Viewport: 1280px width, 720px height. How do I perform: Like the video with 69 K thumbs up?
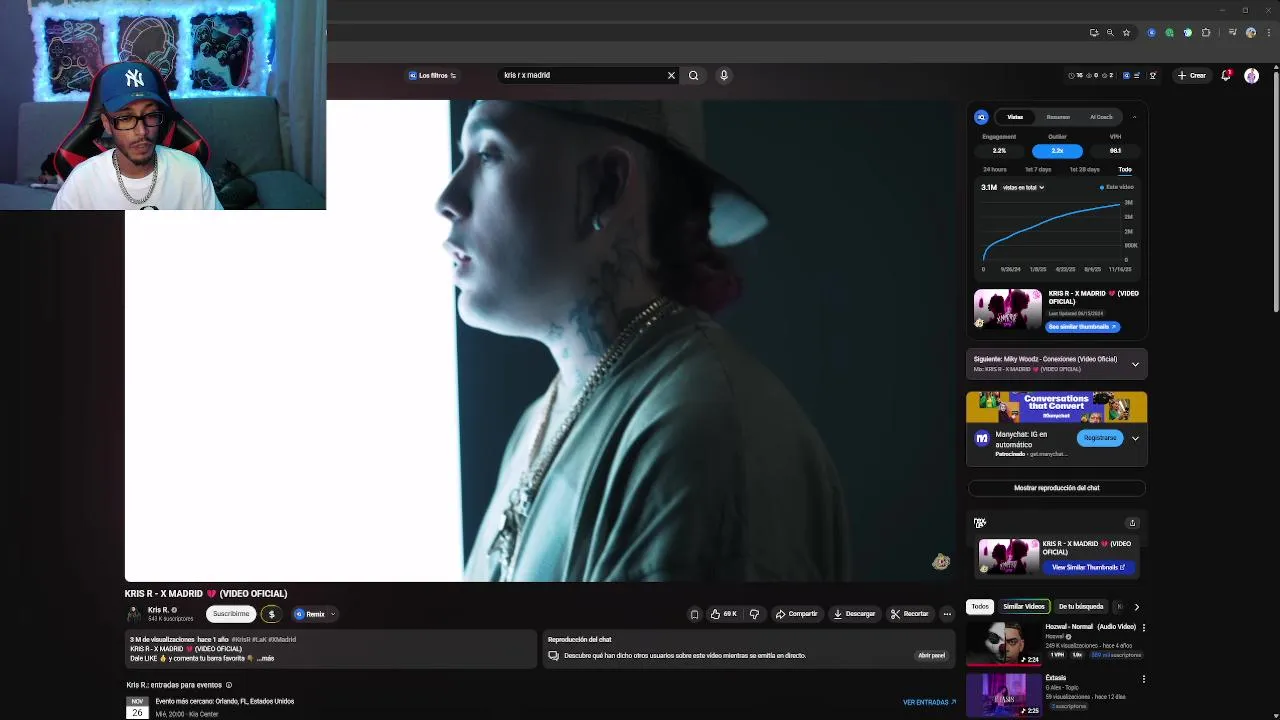point(723,614)
